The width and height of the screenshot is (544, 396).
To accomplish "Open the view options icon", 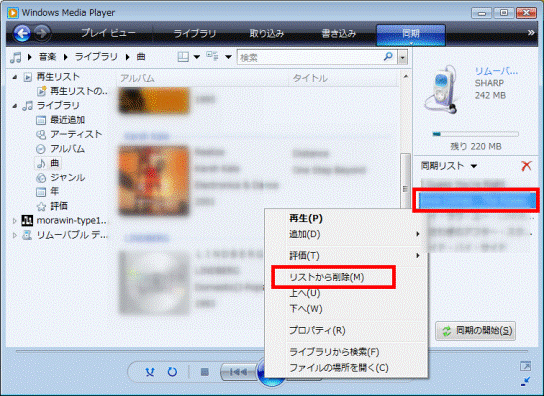I will [x=212, y=56].
